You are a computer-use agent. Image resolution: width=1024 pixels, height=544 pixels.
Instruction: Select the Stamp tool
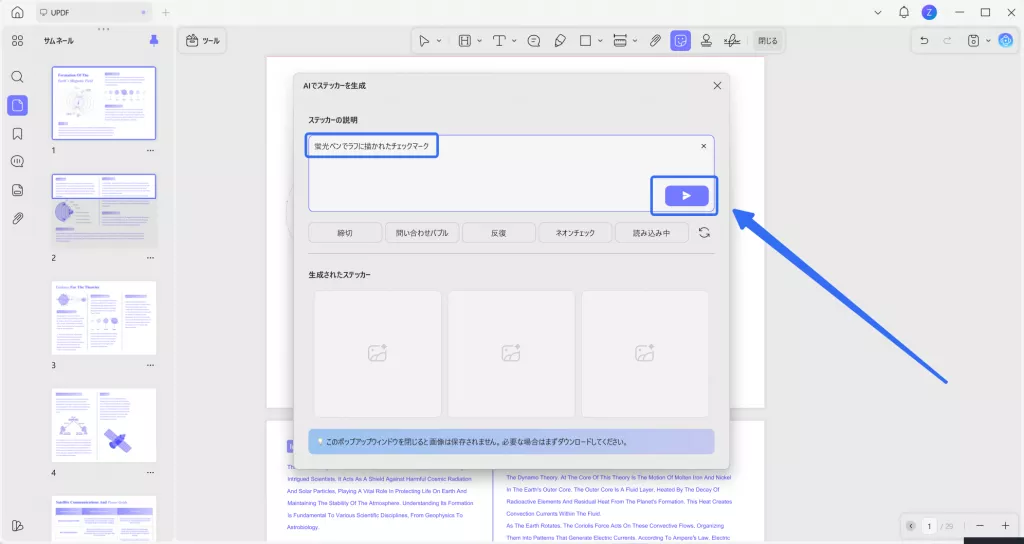(x=706, y=40)
